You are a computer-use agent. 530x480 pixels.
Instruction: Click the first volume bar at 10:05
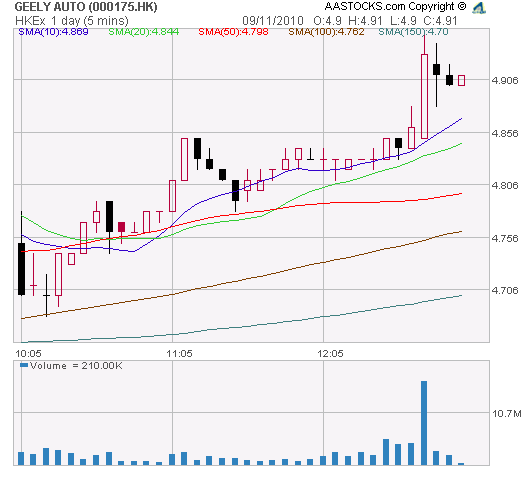click(21, 458)
